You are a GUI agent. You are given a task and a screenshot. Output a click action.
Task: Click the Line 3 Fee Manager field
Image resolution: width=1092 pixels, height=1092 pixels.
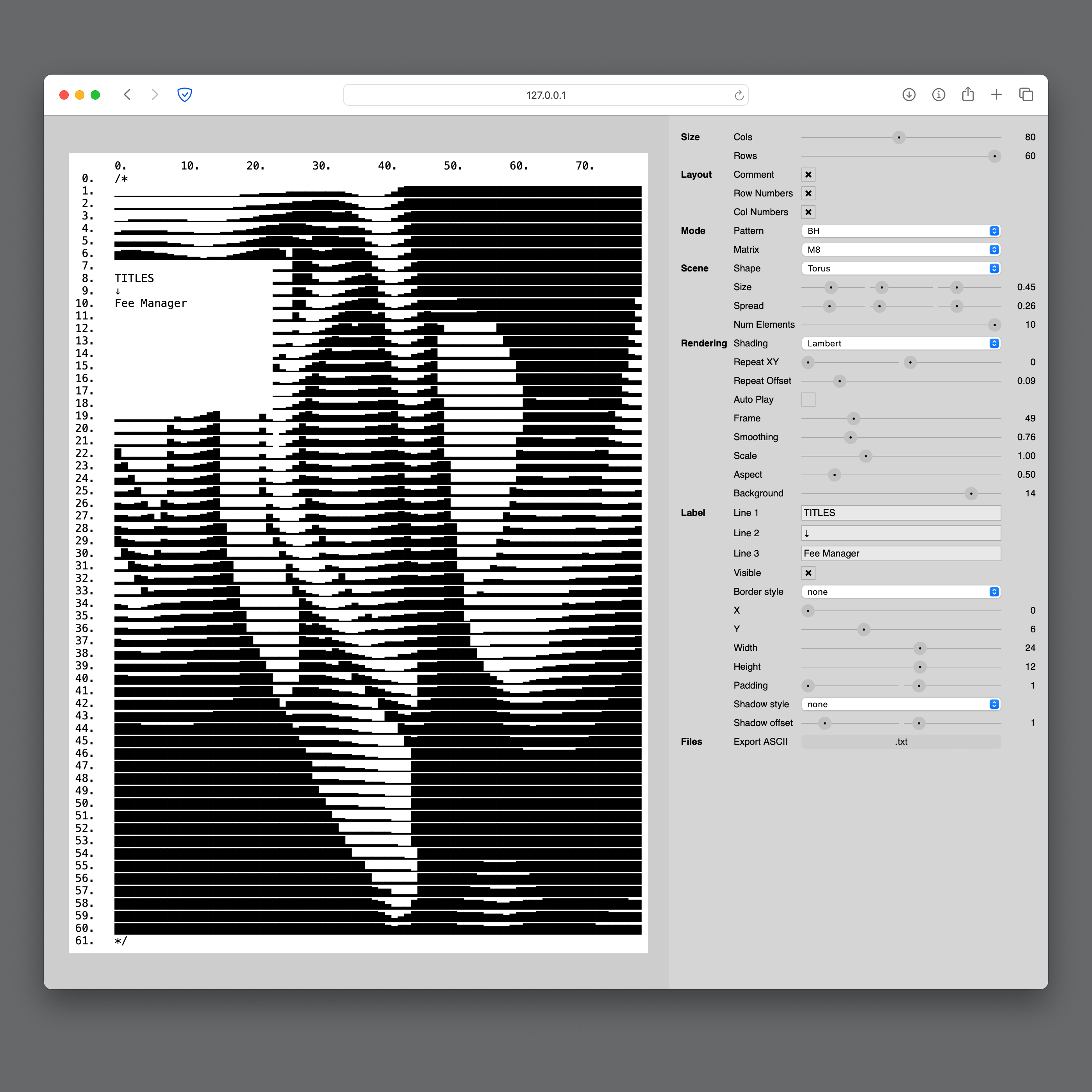pyautogui.click(x=900, y=553)
